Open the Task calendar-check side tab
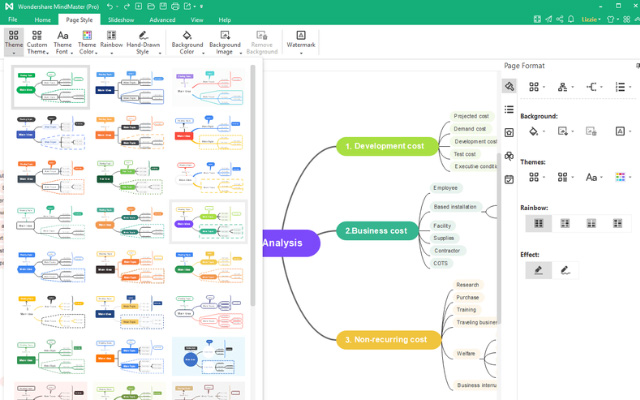Screen dimensions: 640x400 pos(509,179)
